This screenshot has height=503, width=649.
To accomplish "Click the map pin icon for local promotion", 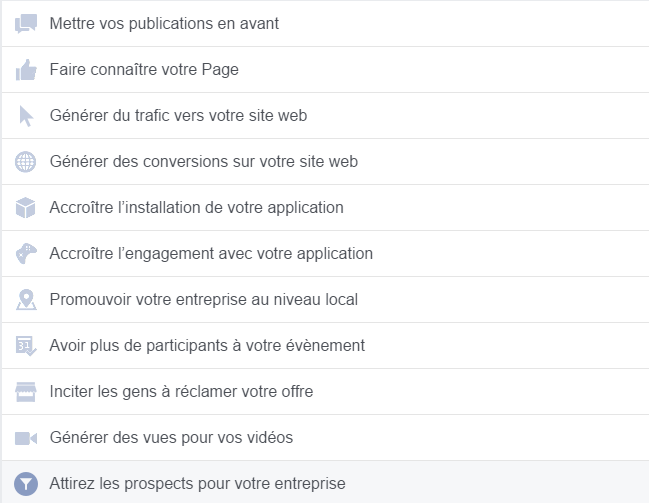I will click(x=26, y=299).
